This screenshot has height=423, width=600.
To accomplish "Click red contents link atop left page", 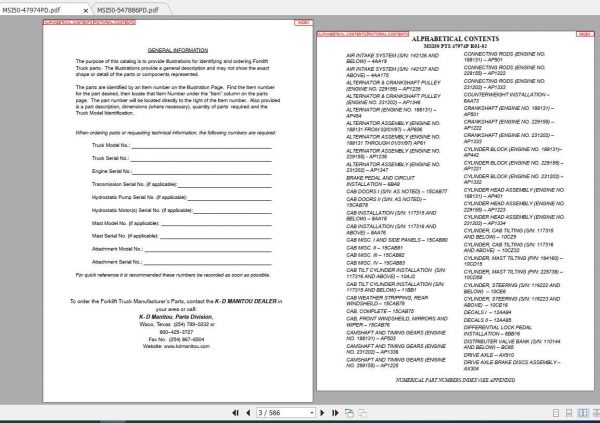I will click(89, 22).
